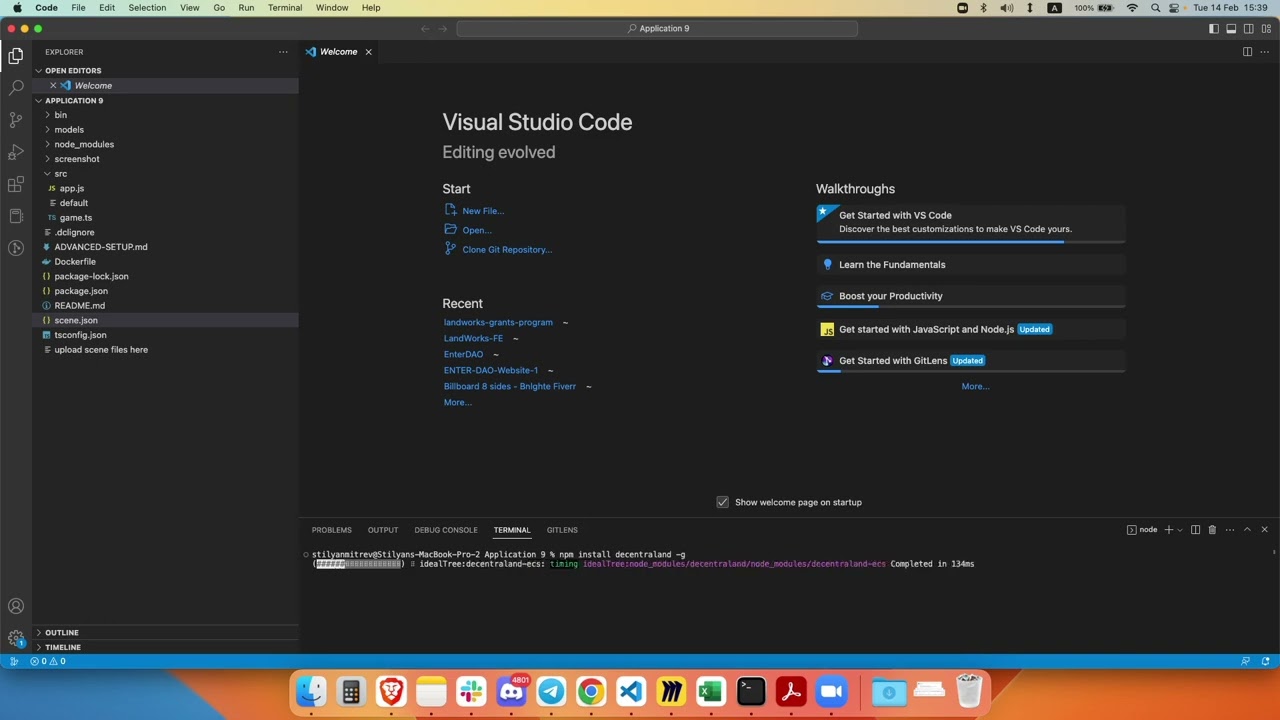Launch Brave browser from the dock
The width and height of the screenshot is (1280, 720).
391,691
